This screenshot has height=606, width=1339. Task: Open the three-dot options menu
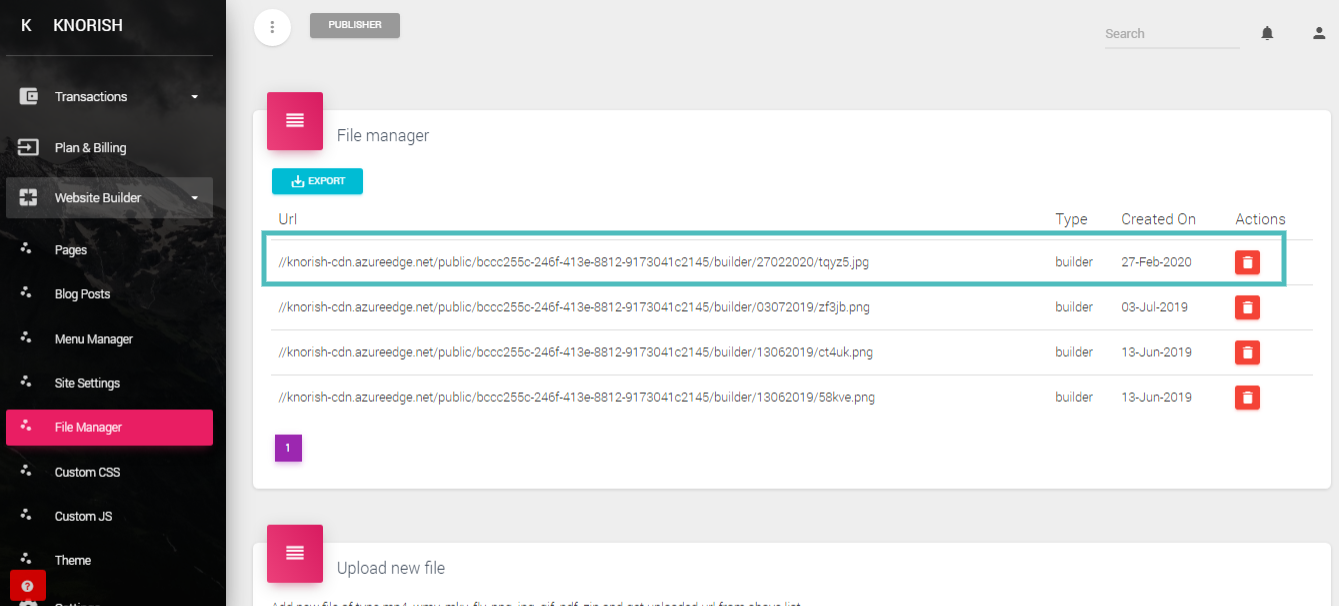tap(272, 27)
